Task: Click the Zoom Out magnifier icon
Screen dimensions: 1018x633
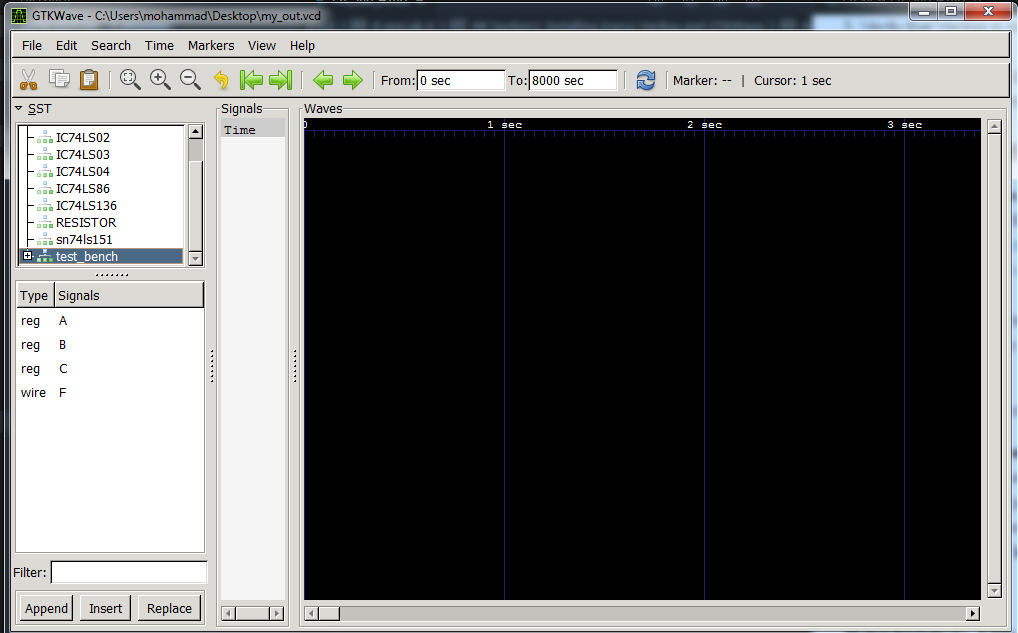Action: tap(190, 80)
